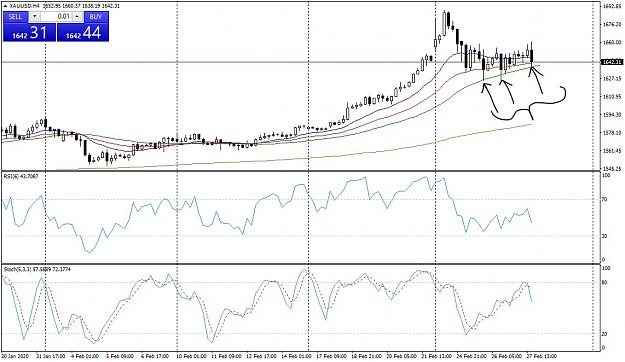
Task: Collapse the one-click trading panel triangle
Action: click(5, 6)
